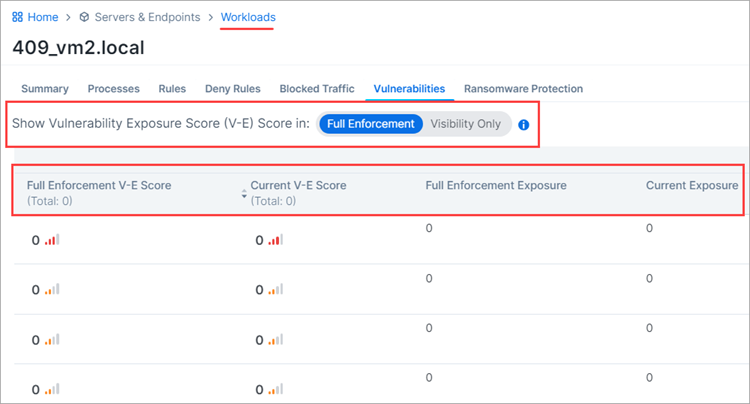The image size is (750, 404).
Task: Click the blue info icon beside Visibility Only
Action: pyautogui.click(x=523, y=125)
